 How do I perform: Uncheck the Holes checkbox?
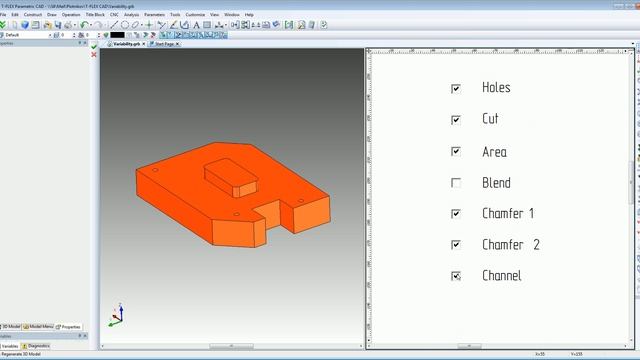pos(456,89)
